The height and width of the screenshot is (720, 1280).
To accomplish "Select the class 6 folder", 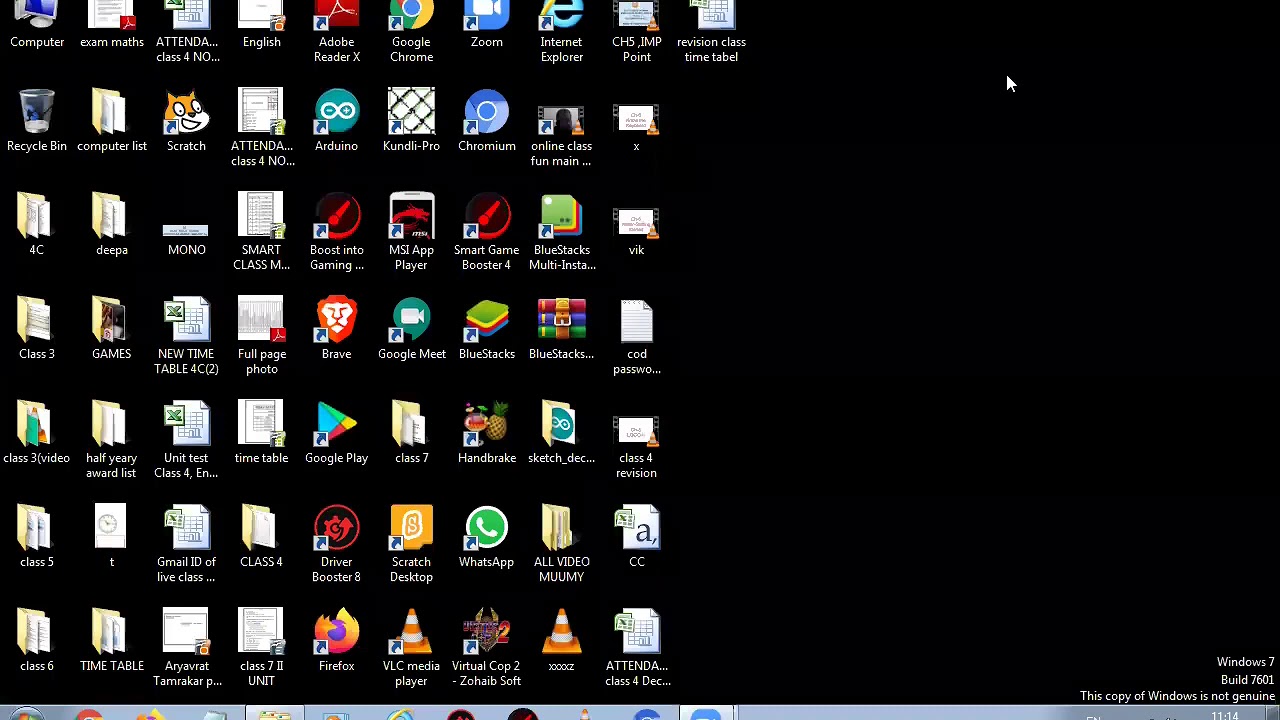I will 37,641.
